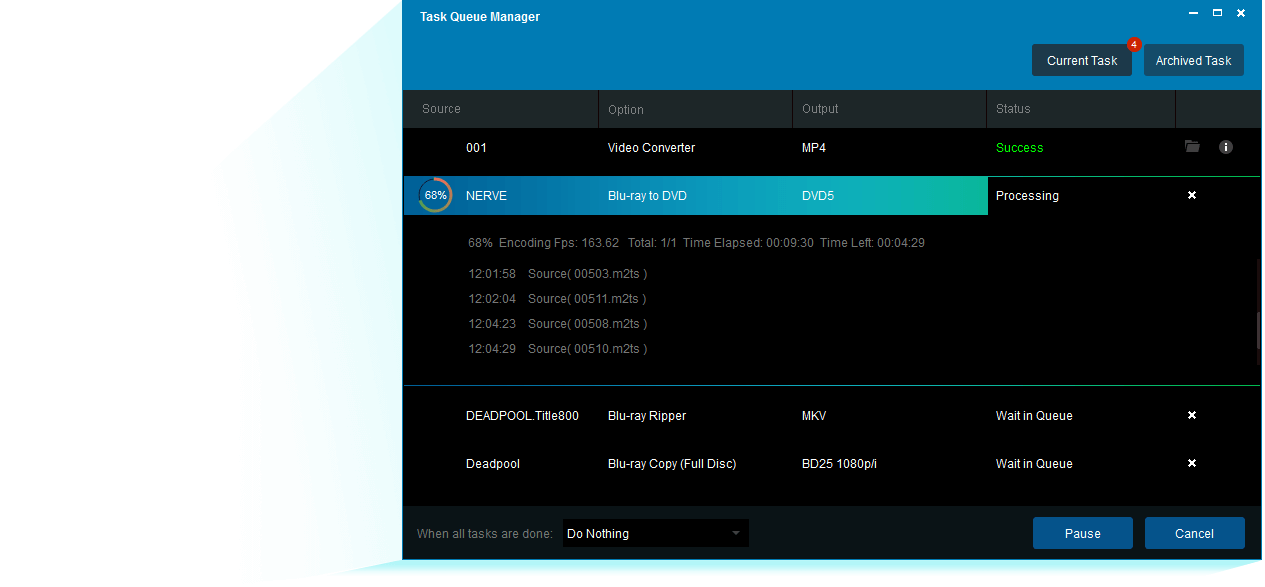Image resolution: width=1265 pixels, height=587 pixels.
Task: Select the NERVE task name
Action: (x=486, y=196)
